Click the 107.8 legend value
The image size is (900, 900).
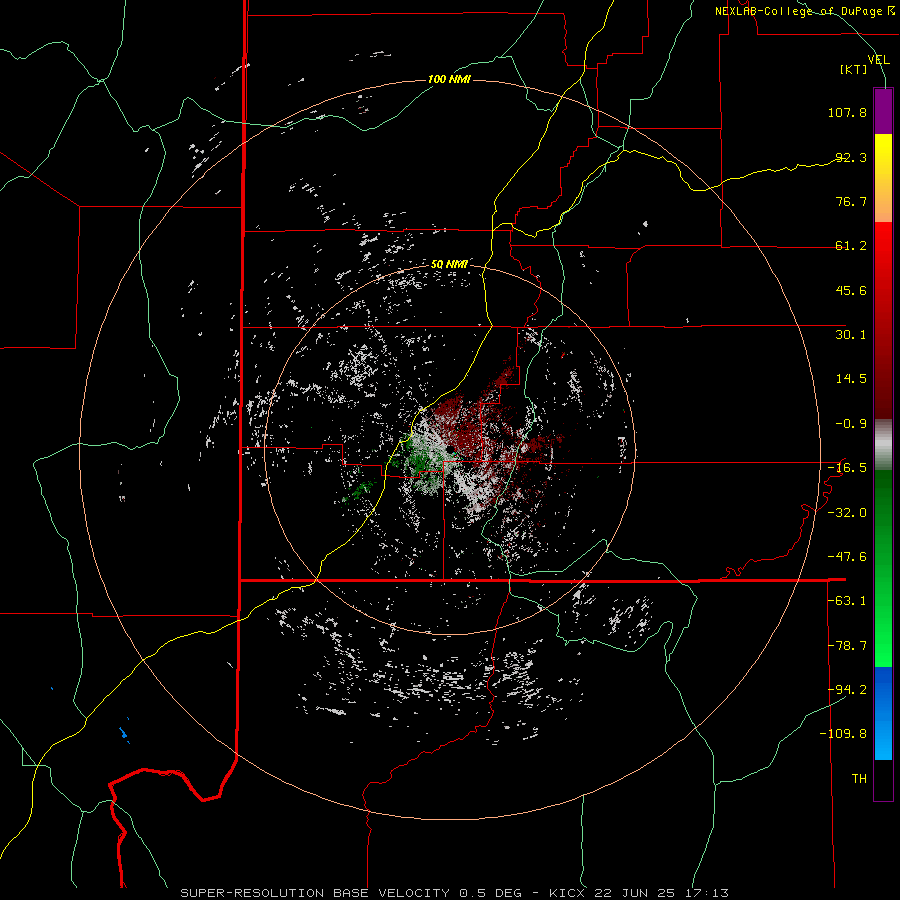point(847,112)
